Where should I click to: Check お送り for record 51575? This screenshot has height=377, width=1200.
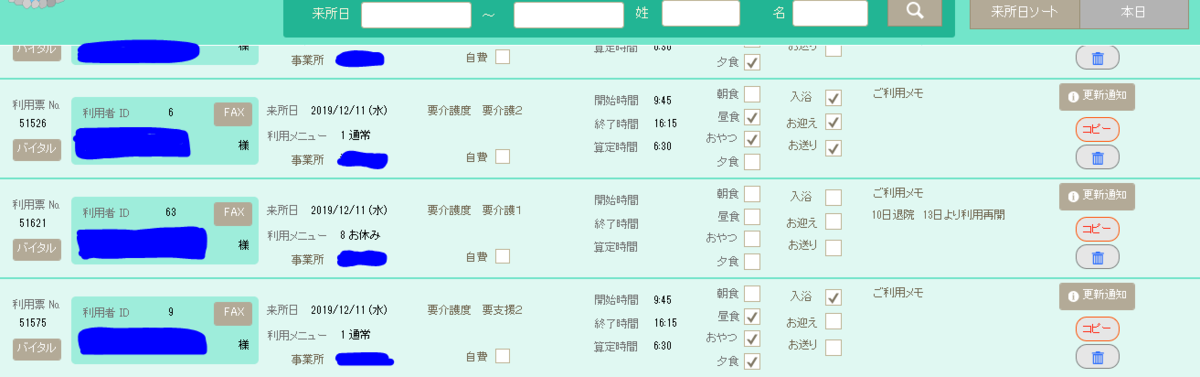[x=833, y=347]
